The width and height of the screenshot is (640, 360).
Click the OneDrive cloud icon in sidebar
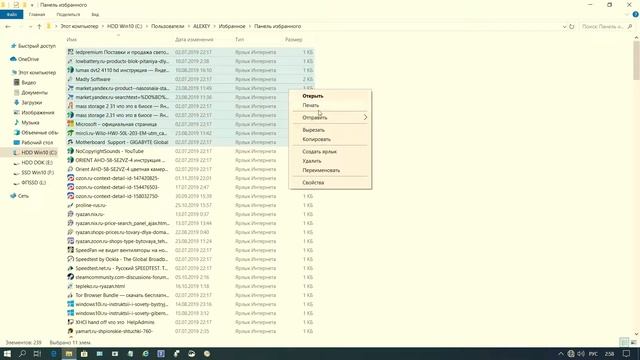click(x=13, y=59)
